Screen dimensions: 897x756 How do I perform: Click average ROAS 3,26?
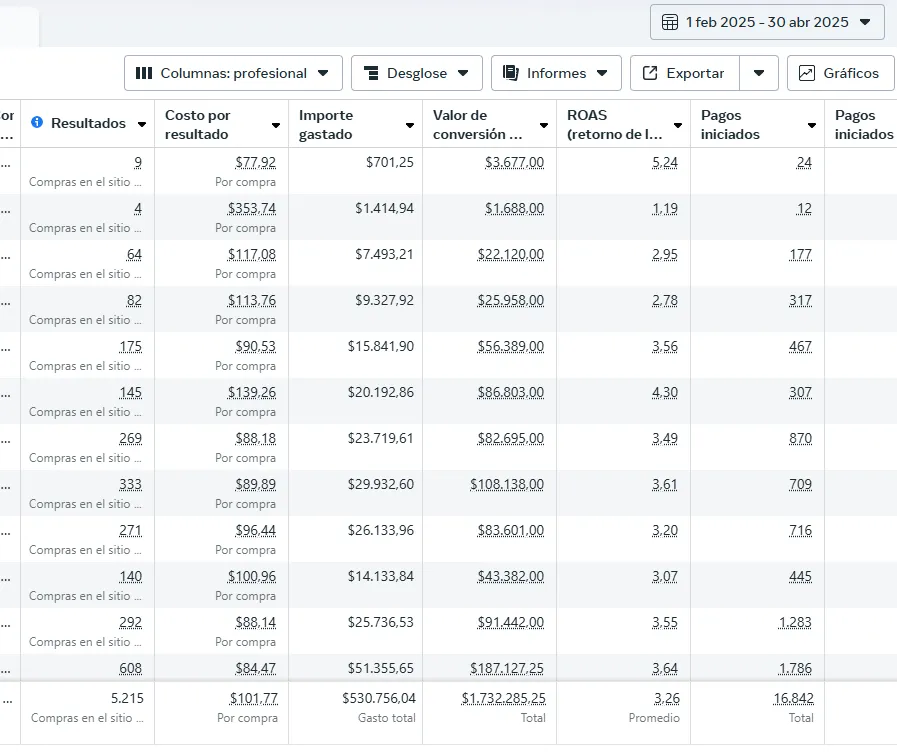667,699
